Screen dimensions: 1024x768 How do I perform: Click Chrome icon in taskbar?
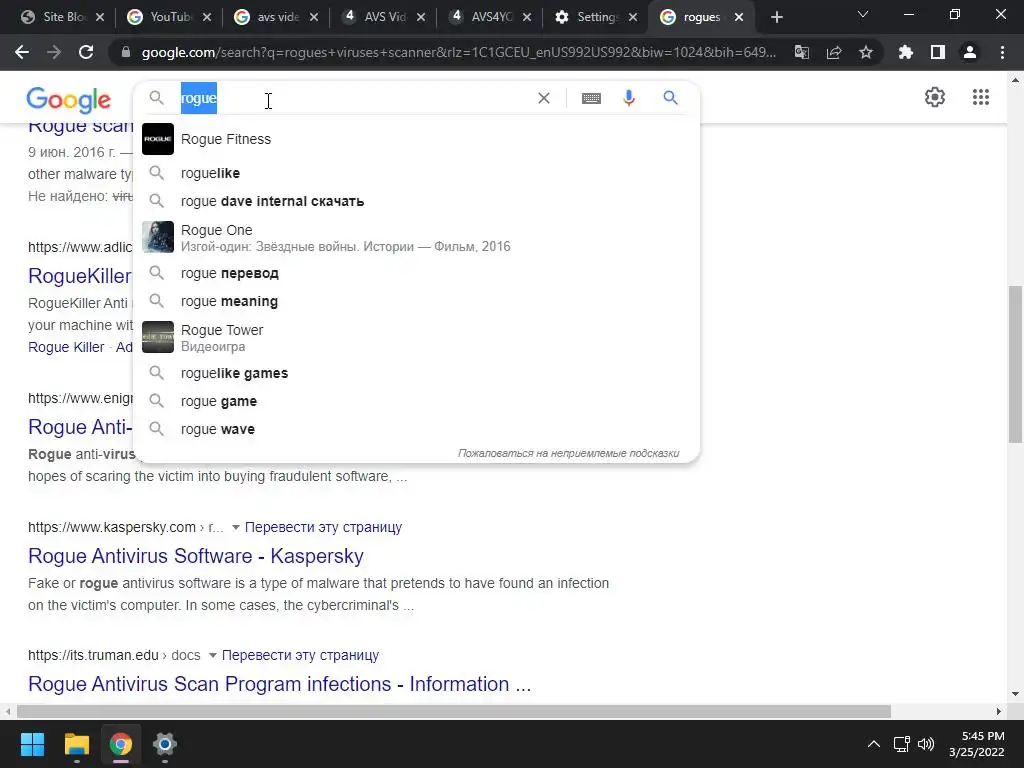121,744
